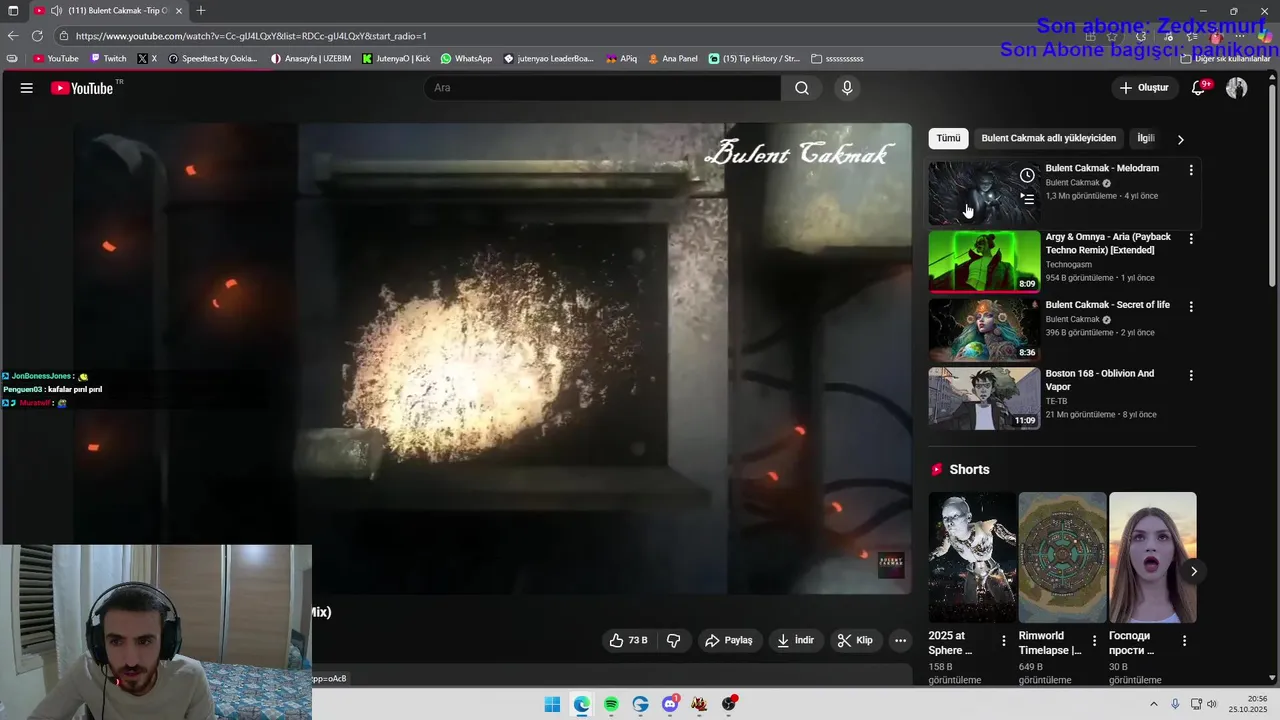Open options menu for Oblivion And Vapor
This screenshot has height=720, width=1280.
click(1190, 375)
